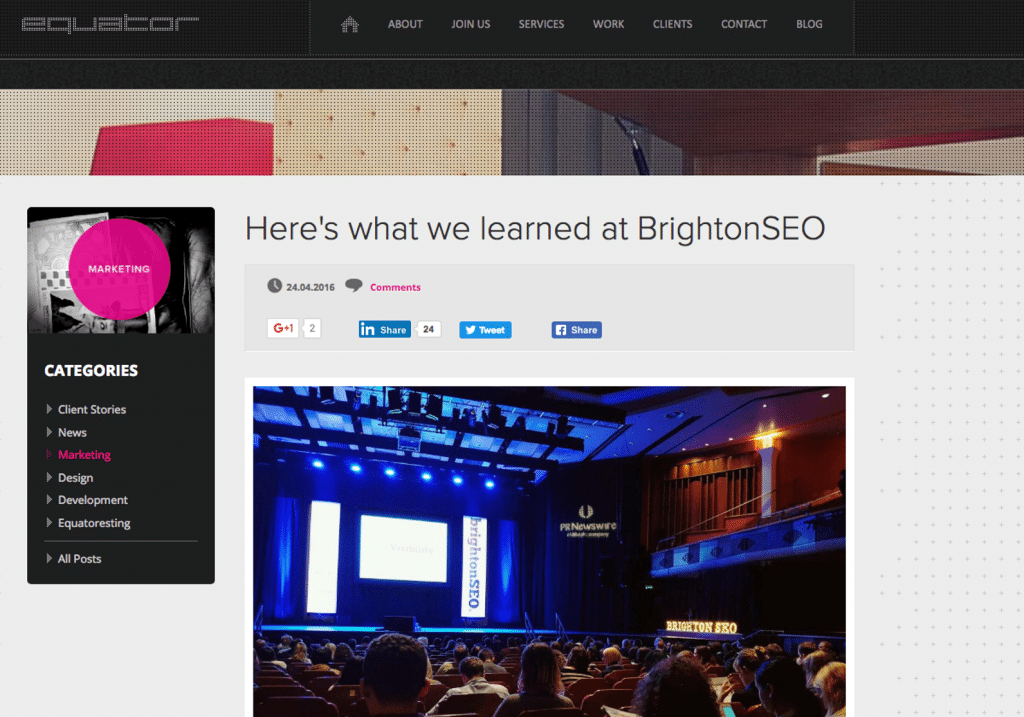Go to the Join Us page
The image size is (1024, 717).
[x=470, y=24]
